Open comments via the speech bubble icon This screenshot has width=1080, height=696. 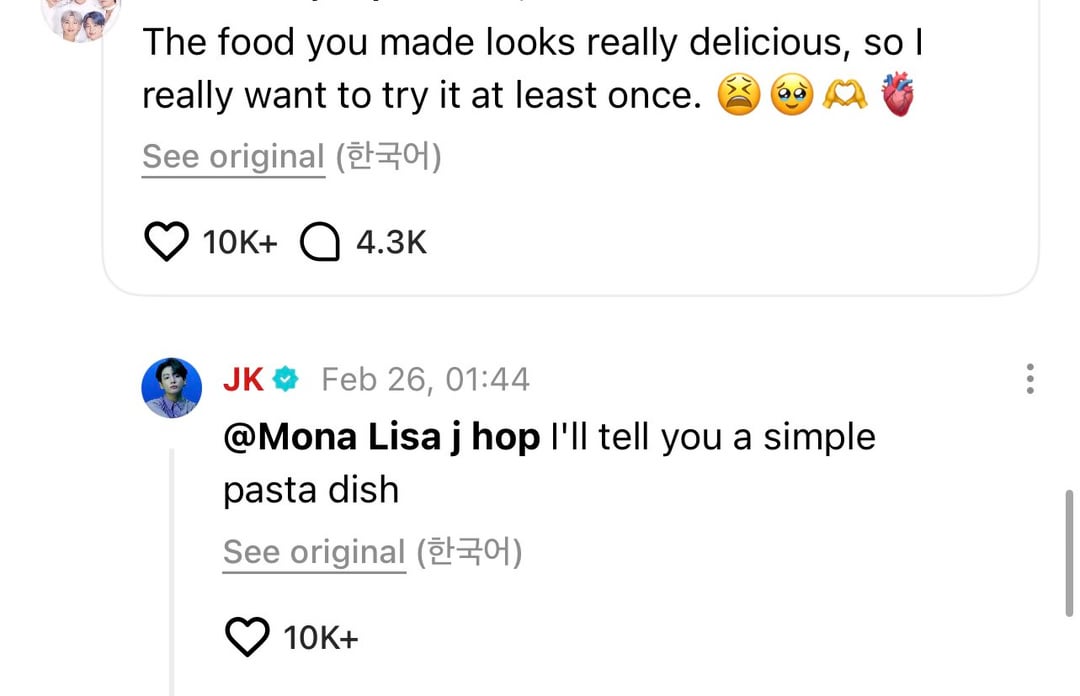[320, 242]
